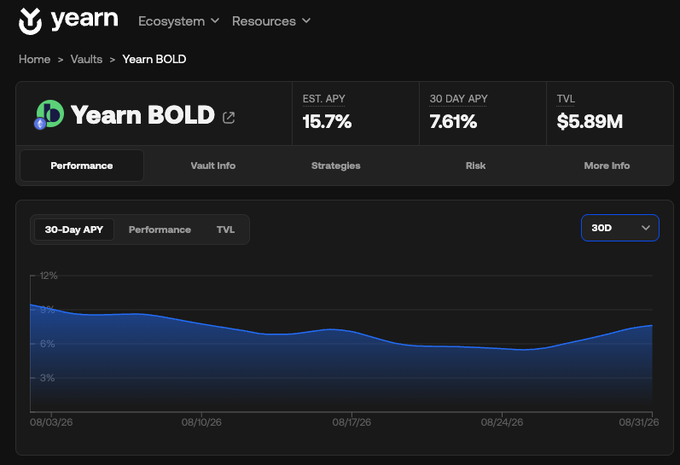This screenshot has width=680, height=465.
Task: Click the 08/10/26 date label
Action: click(x=201, y=422)
